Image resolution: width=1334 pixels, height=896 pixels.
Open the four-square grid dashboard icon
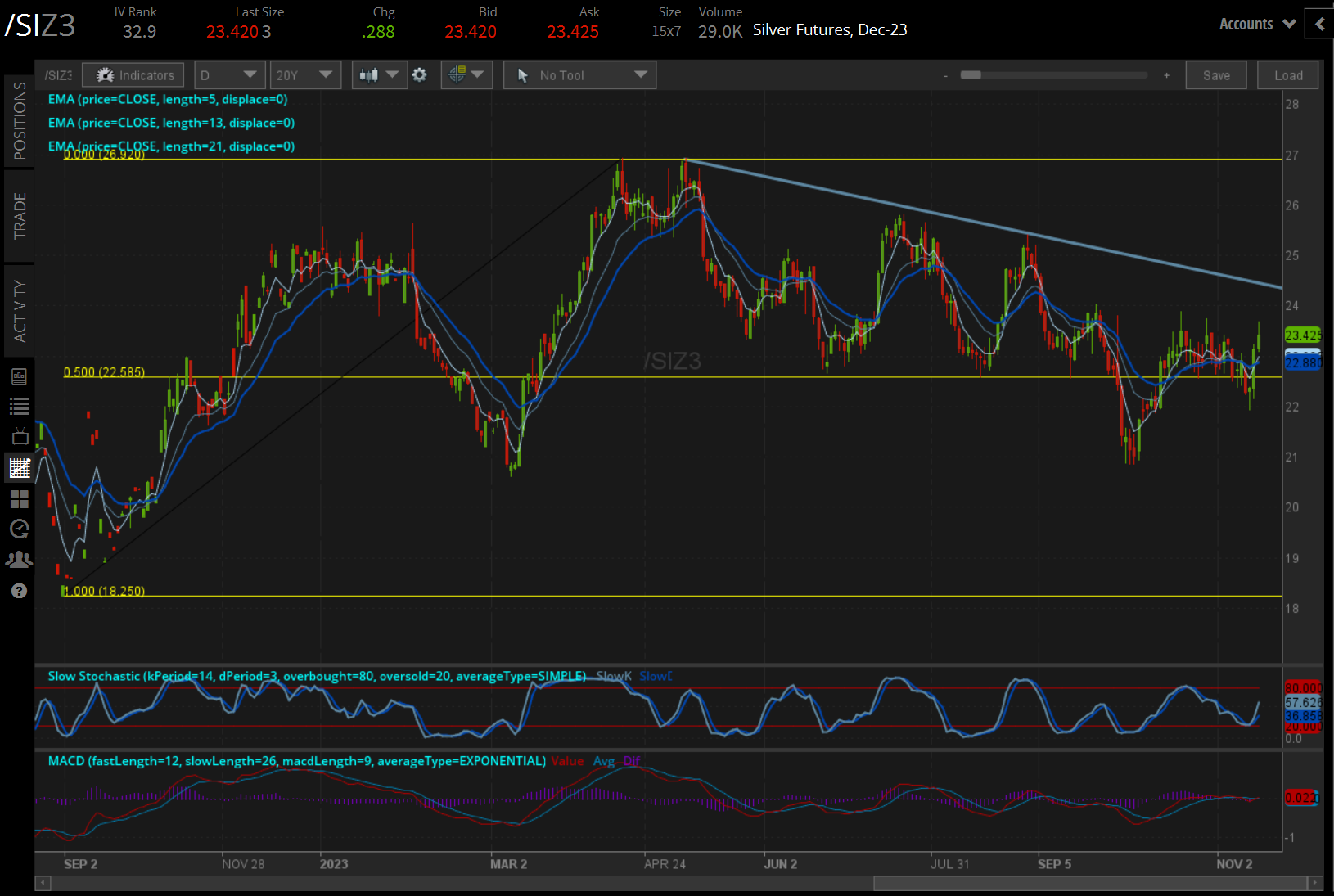(20, 498)
